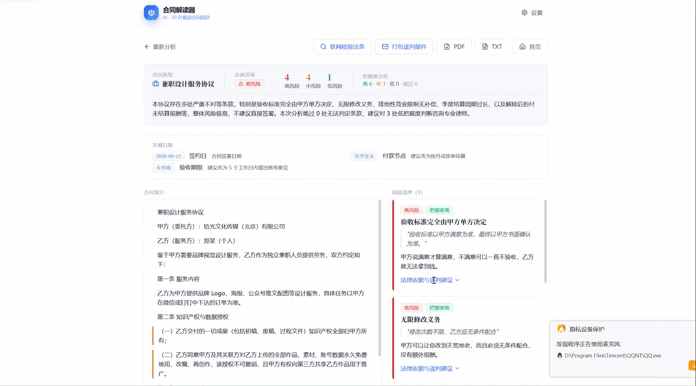Click the warning triangle 高风险 overall rating badge
696x386 pixels.
pos(249,84)
